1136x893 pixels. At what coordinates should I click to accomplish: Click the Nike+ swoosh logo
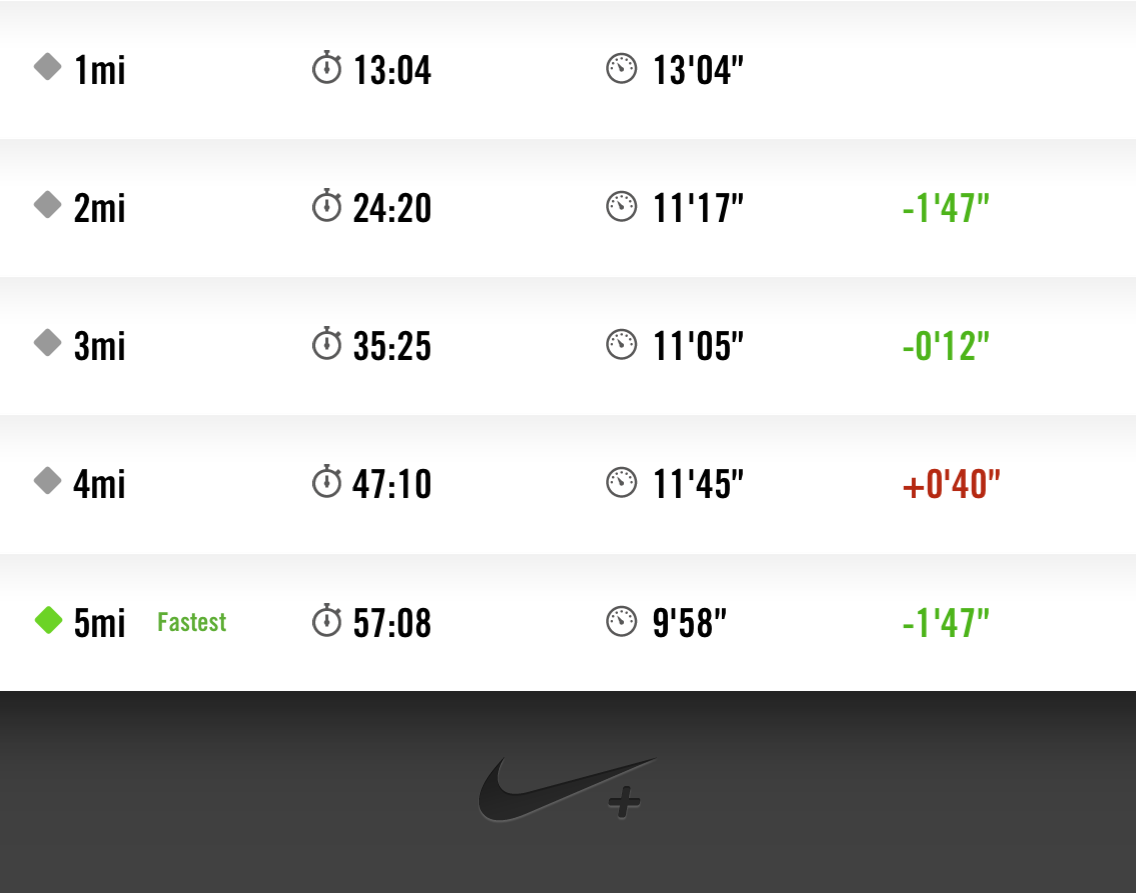coord(566,790)
